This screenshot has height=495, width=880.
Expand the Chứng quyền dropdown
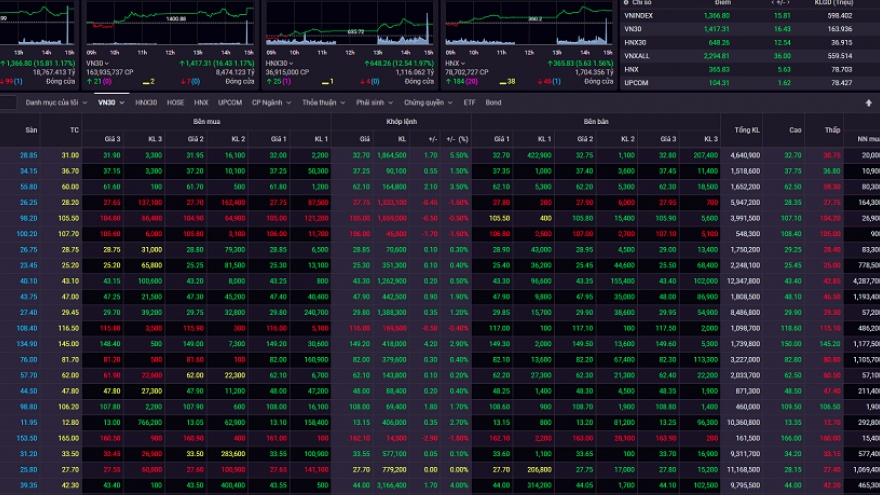point(427,103)
